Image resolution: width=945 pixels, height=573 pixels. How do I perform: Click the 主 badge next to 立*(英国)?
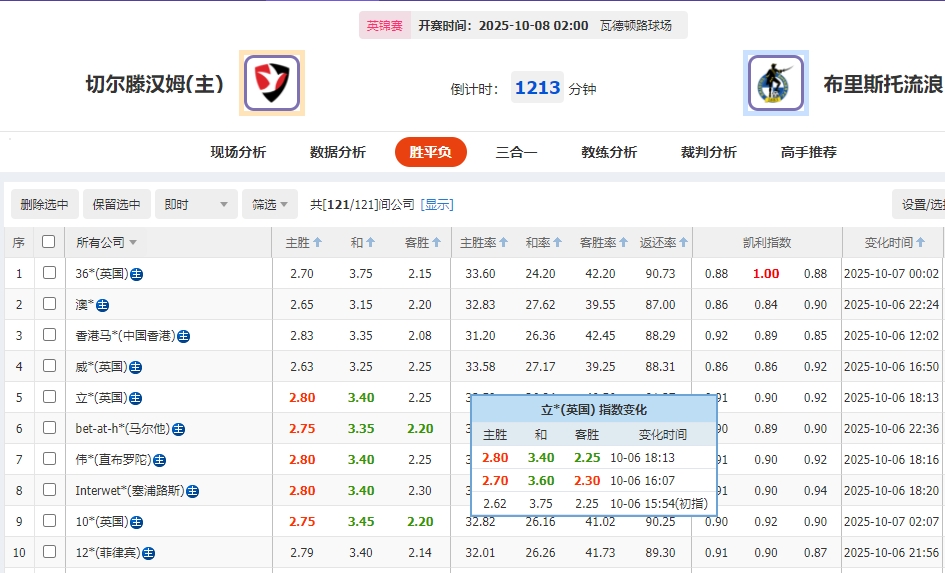136,398
